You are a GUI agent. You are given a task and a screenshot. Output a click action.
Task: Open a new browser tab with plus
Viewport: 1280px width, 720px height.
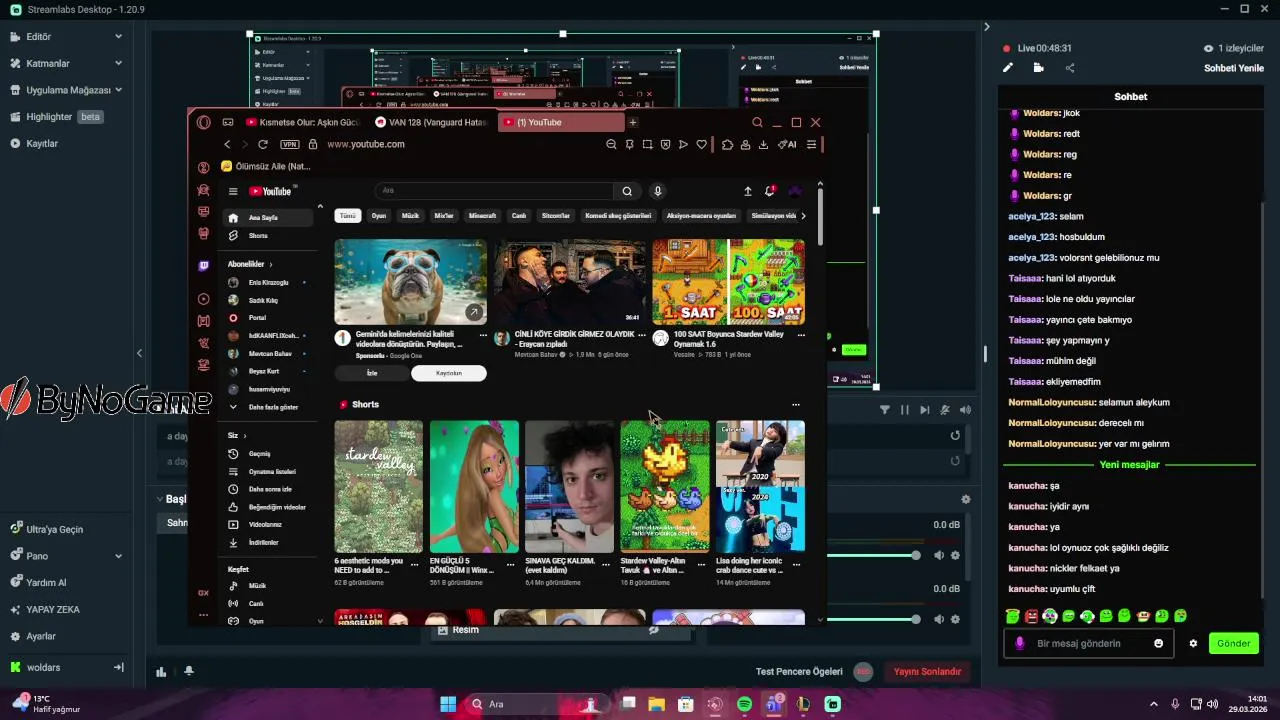coord(632,122)
